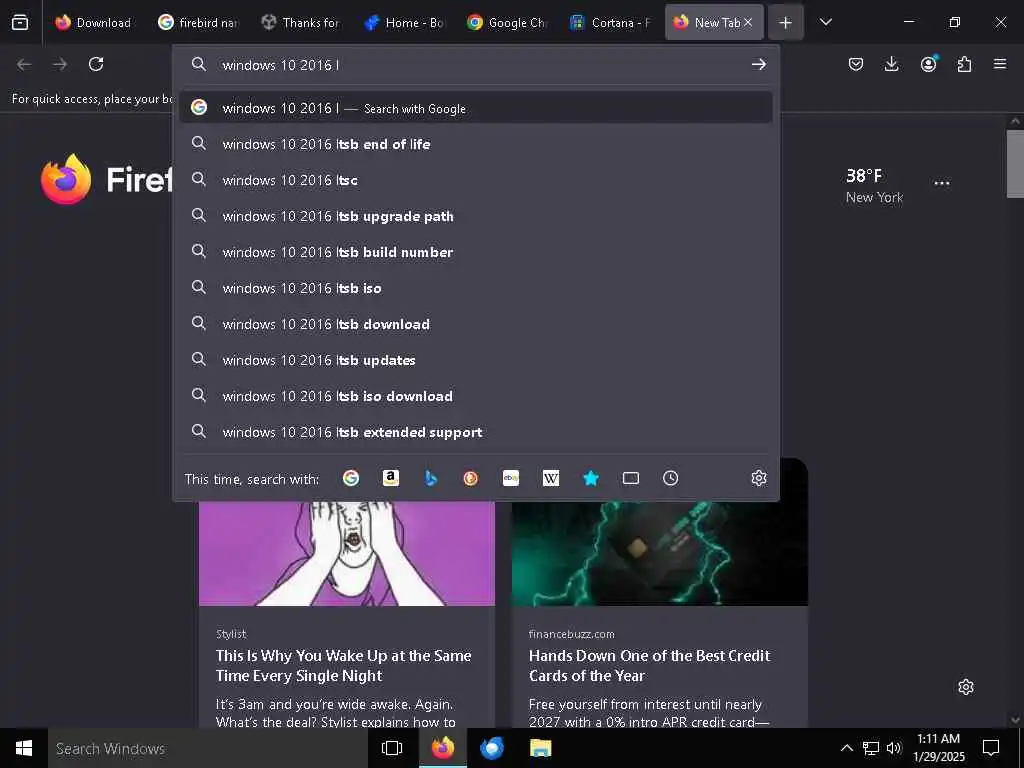Open the Firefox application hamburger menu

pos(1000,64)
